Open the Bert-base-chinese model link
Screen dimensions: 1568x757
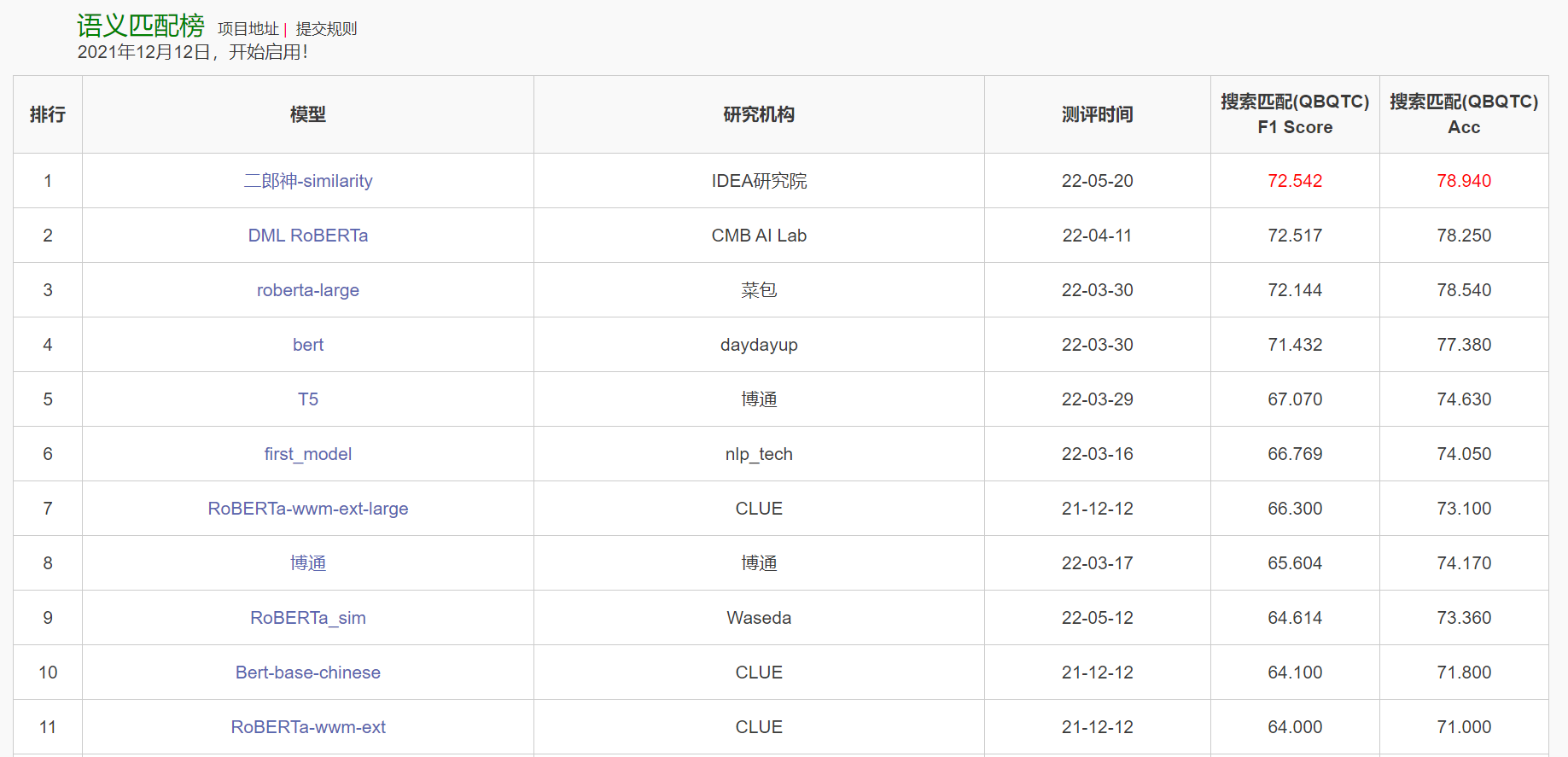point(308,673)
